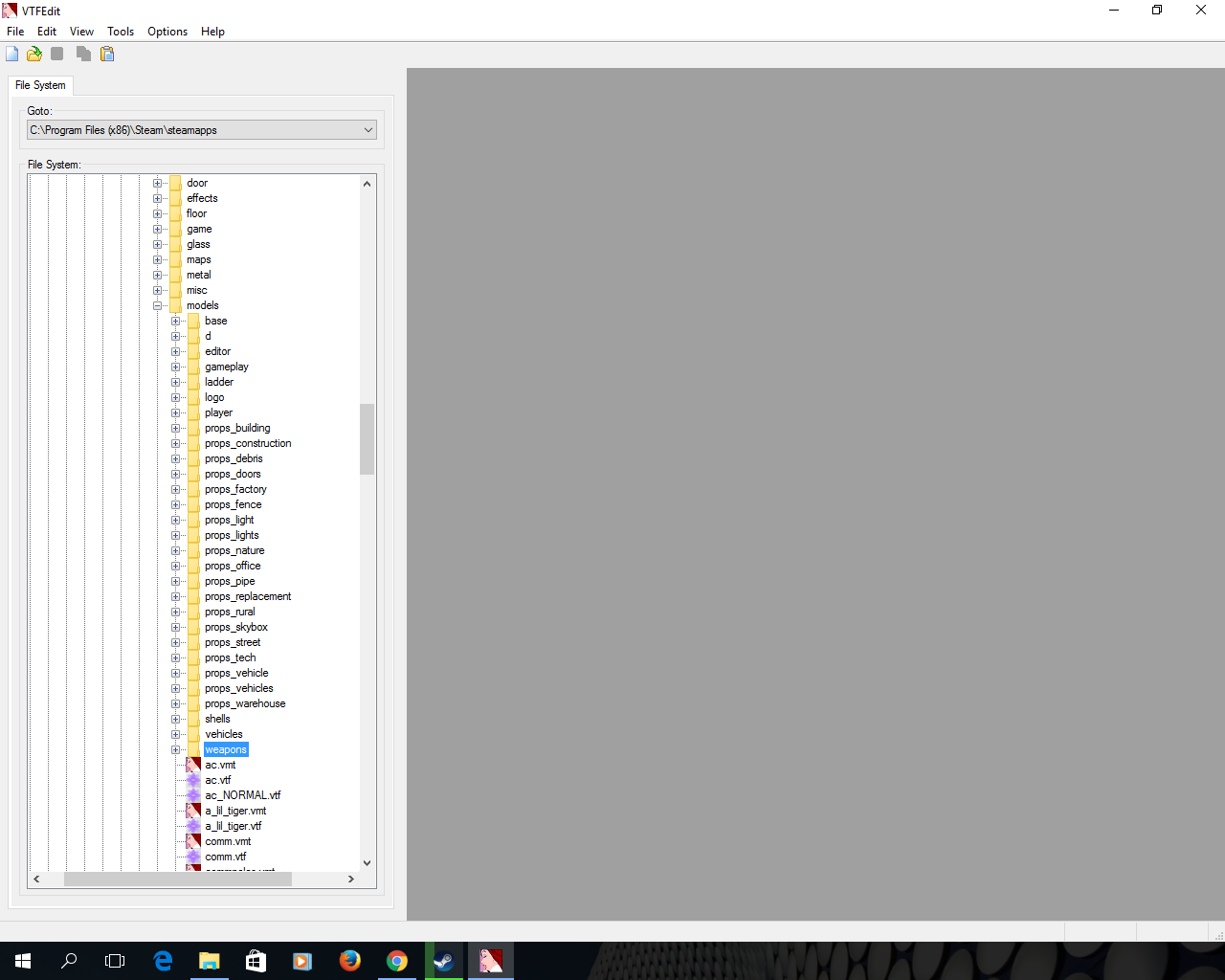Image resolution: width=1225 pixels, height=980 pixels.
Task: Switch to Steam on the taskbar
Action: click(444, 961)
